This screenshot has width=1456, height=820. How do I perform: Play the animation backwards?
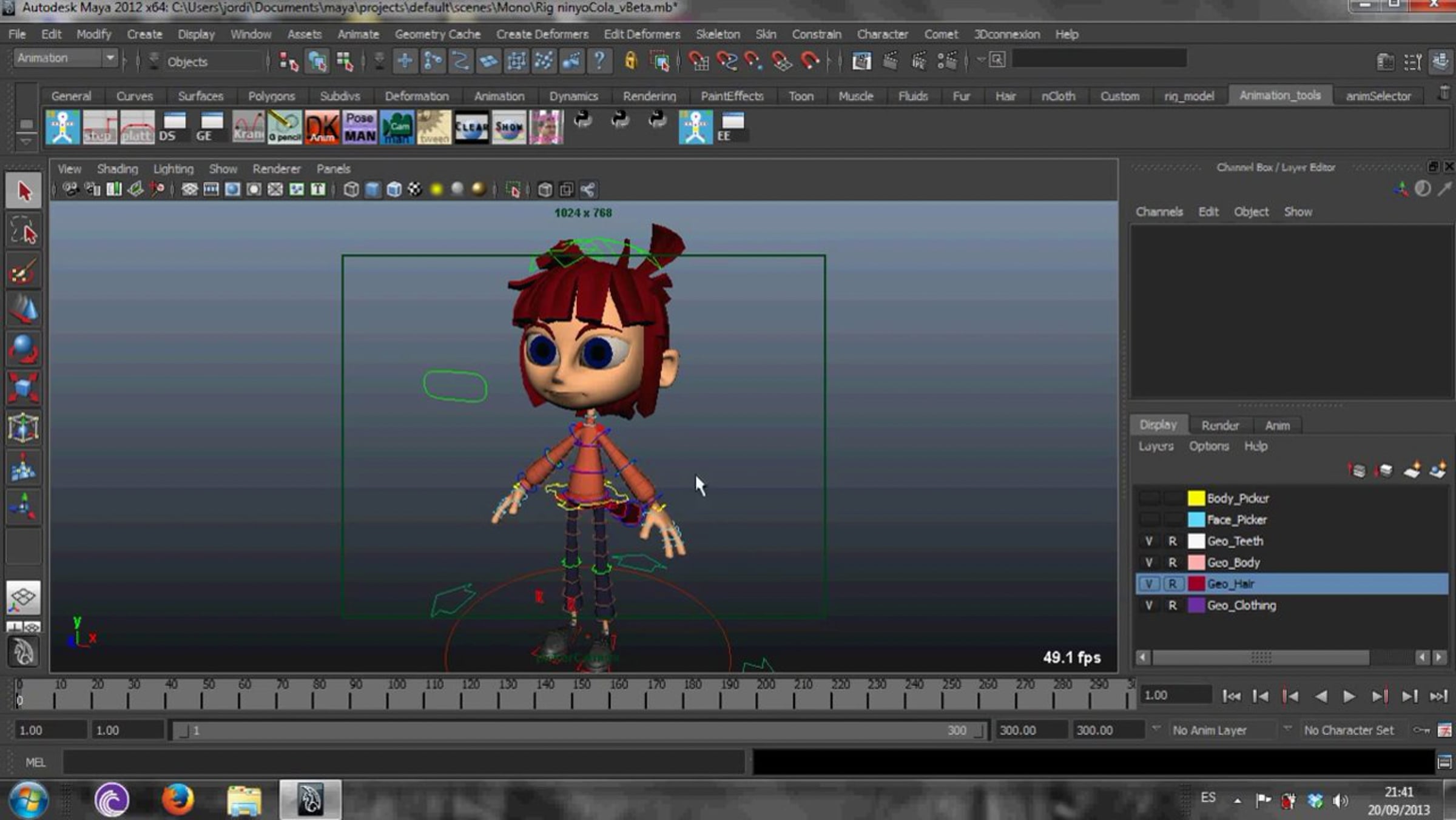[x=1320, y=696]
